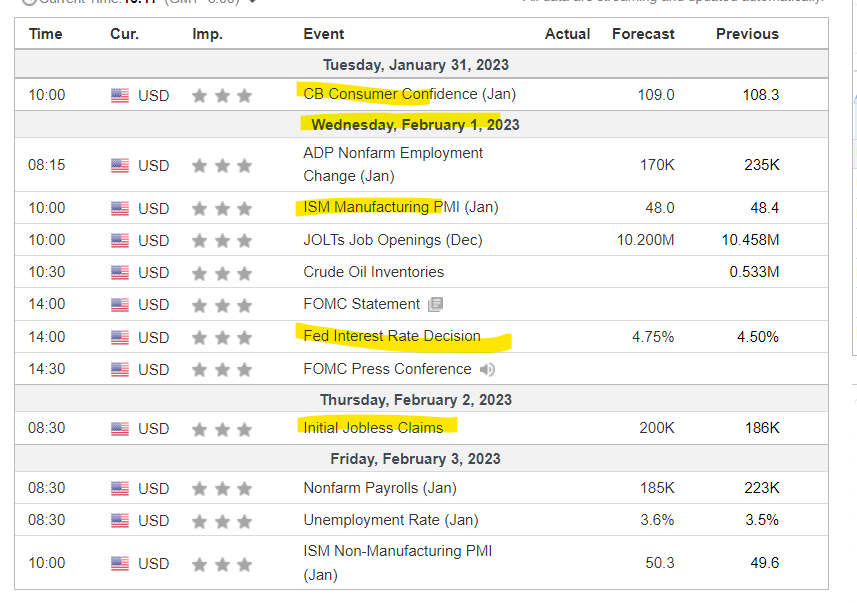Click the US flag in the Crude Oil Inventories row
The height and width of the screenshot is (603, 857).
coord(120,272)
